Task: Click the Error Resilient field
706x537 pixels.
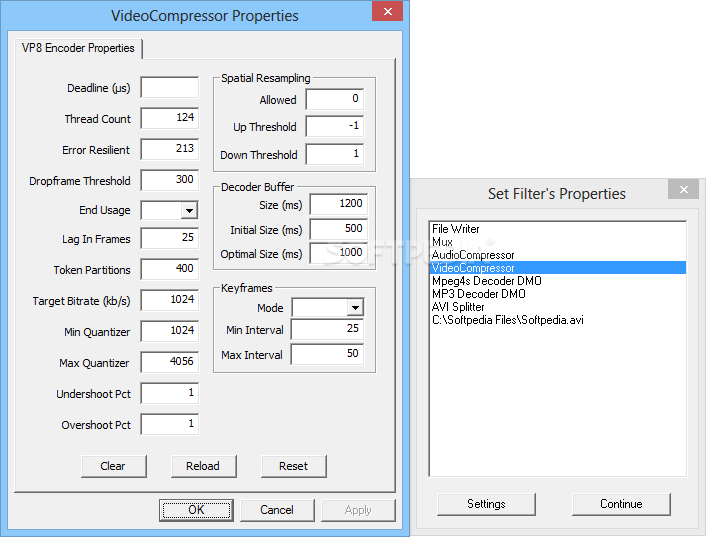Action: (x=170, y=149)
